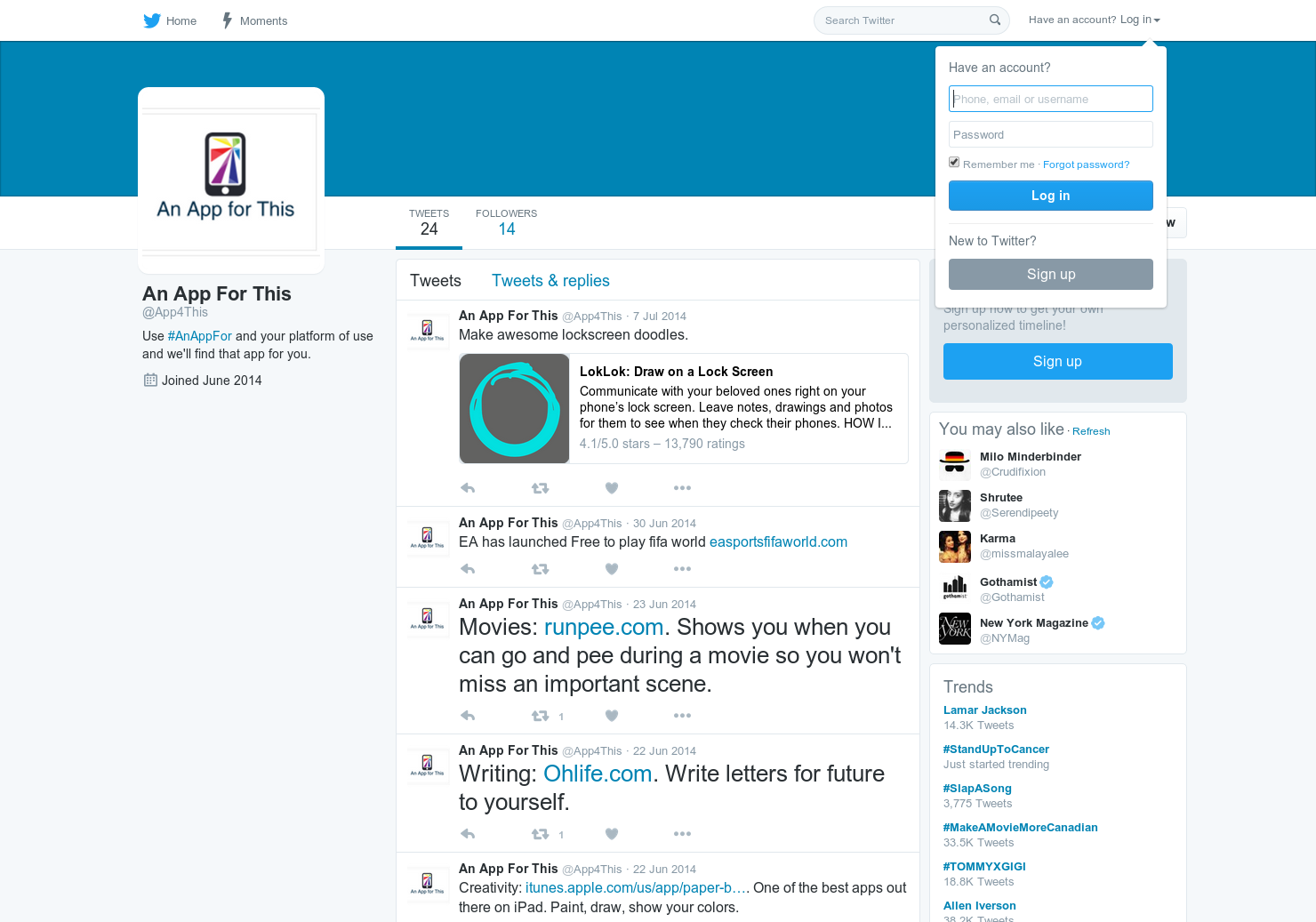This screenshot has height=922, width=1316.
Task: Click LokLok: Draw on a Lock Screen title
Action: (x=676, y=372)
